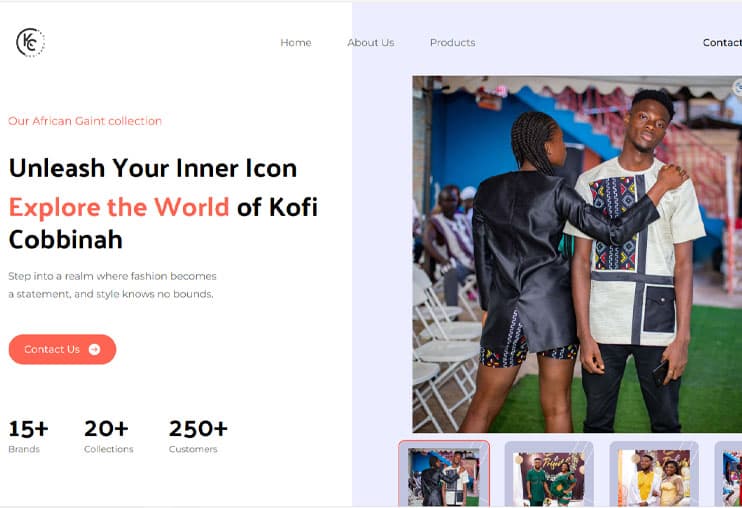Image resolution: width=742 pixels, height=508 pixels.
Task: Click the 'Our African Gaint collection' tagline
Action: [85, 121]
